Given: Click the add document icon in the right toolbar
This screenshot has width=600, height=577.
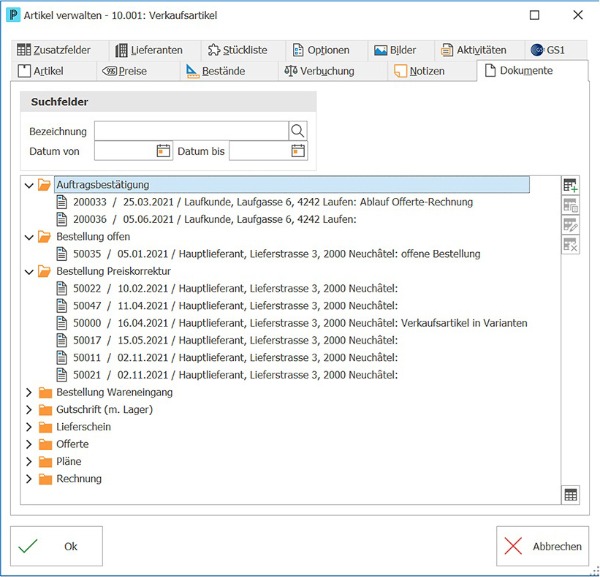Looking at the screenshot, I should point(570,186).
